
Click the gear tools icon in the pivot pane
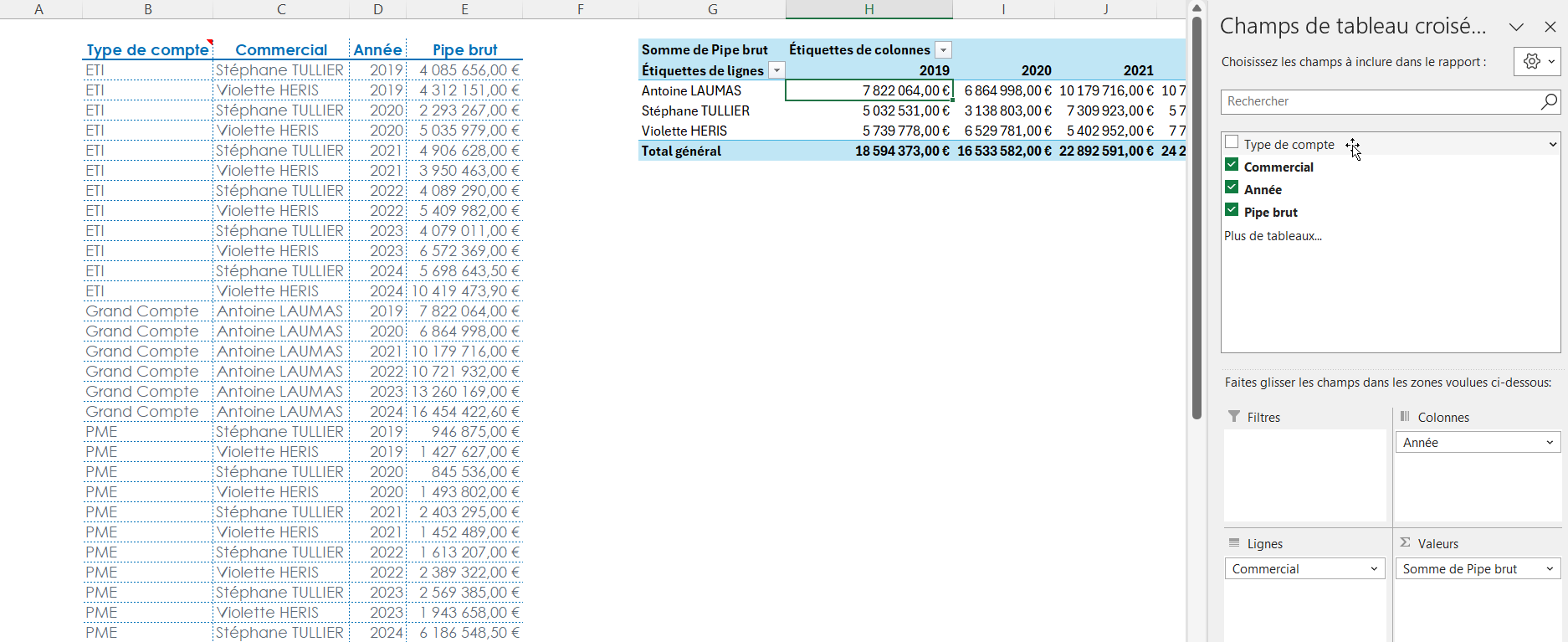click(1531, 62)
